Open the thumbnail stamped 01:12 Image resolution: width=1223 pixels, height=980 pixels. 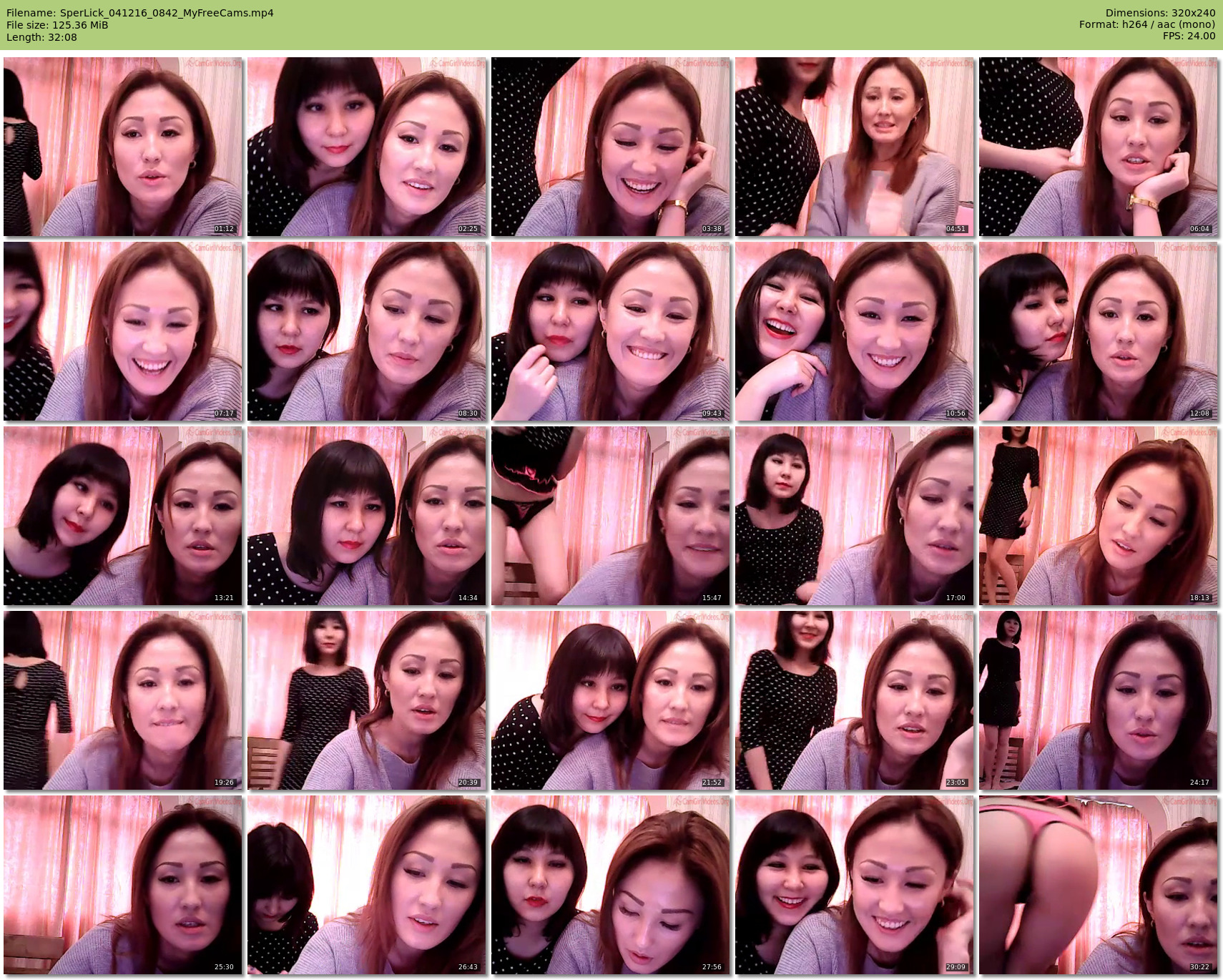click(x=123, y=147)
